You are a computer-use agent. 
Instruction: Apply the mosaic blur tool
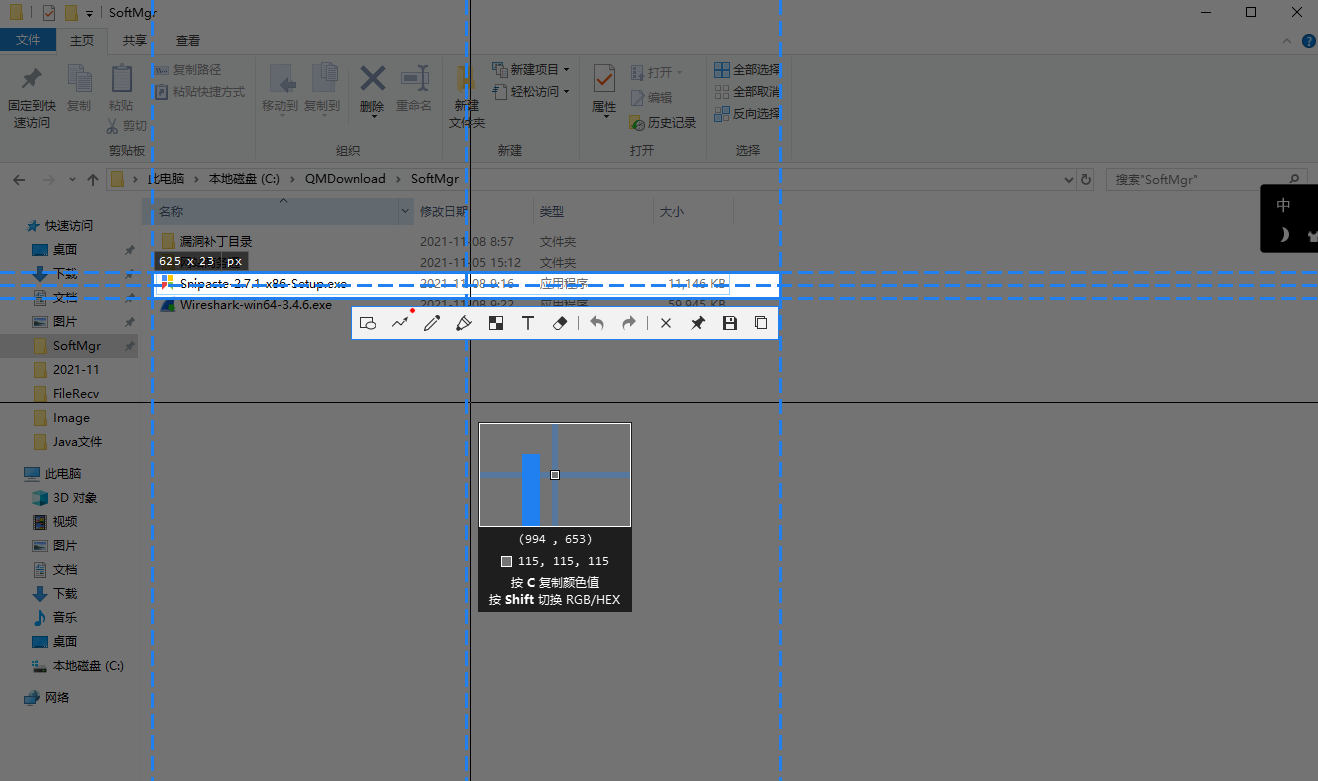pos(496,322)
